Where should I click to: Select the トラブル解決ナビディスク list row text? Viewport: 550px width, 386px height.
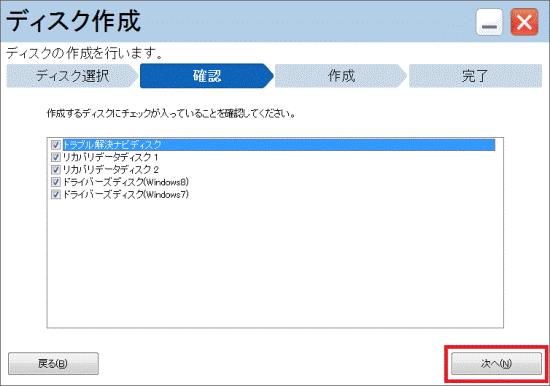112,145
